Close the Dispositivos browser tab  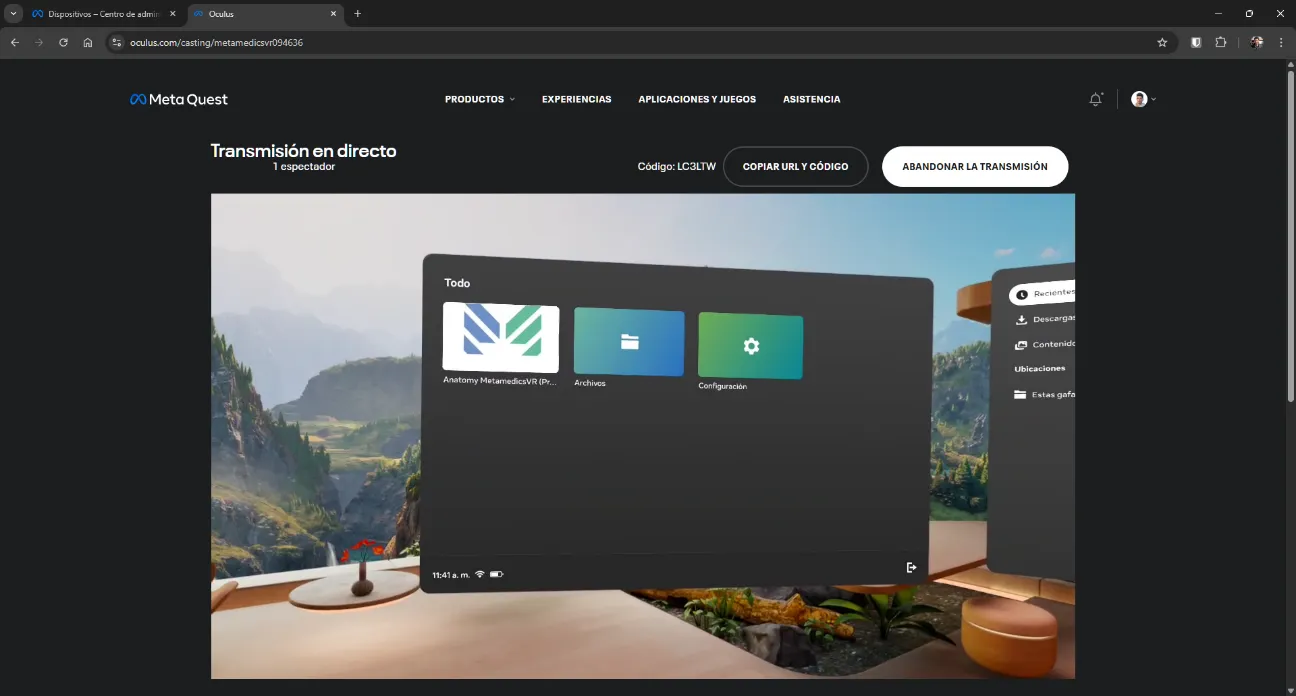pyautogui.click(x=172, y=14)
